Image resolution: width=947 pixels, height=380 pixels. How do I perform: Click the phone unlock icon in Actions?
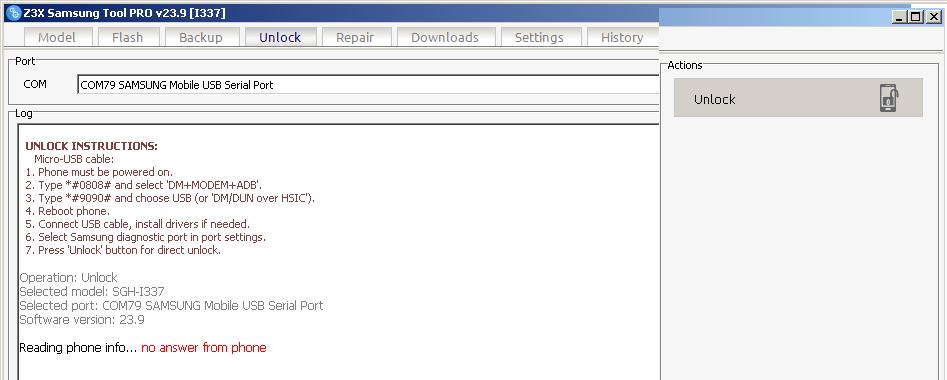(888, 97)
